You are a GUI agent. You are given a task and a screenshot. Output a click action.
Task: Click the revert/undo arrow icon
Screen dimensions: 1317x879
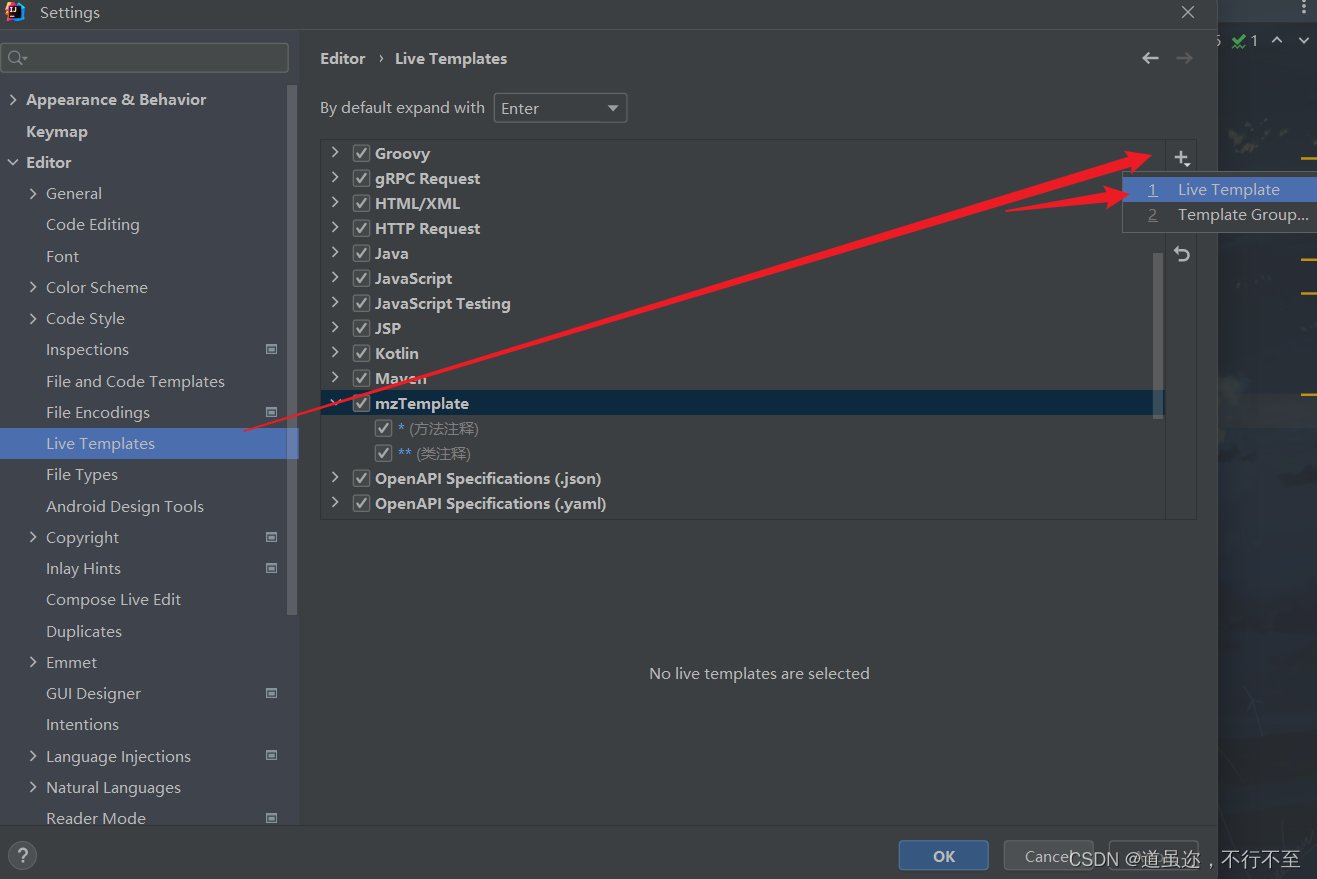click(x=1182, y=254)
